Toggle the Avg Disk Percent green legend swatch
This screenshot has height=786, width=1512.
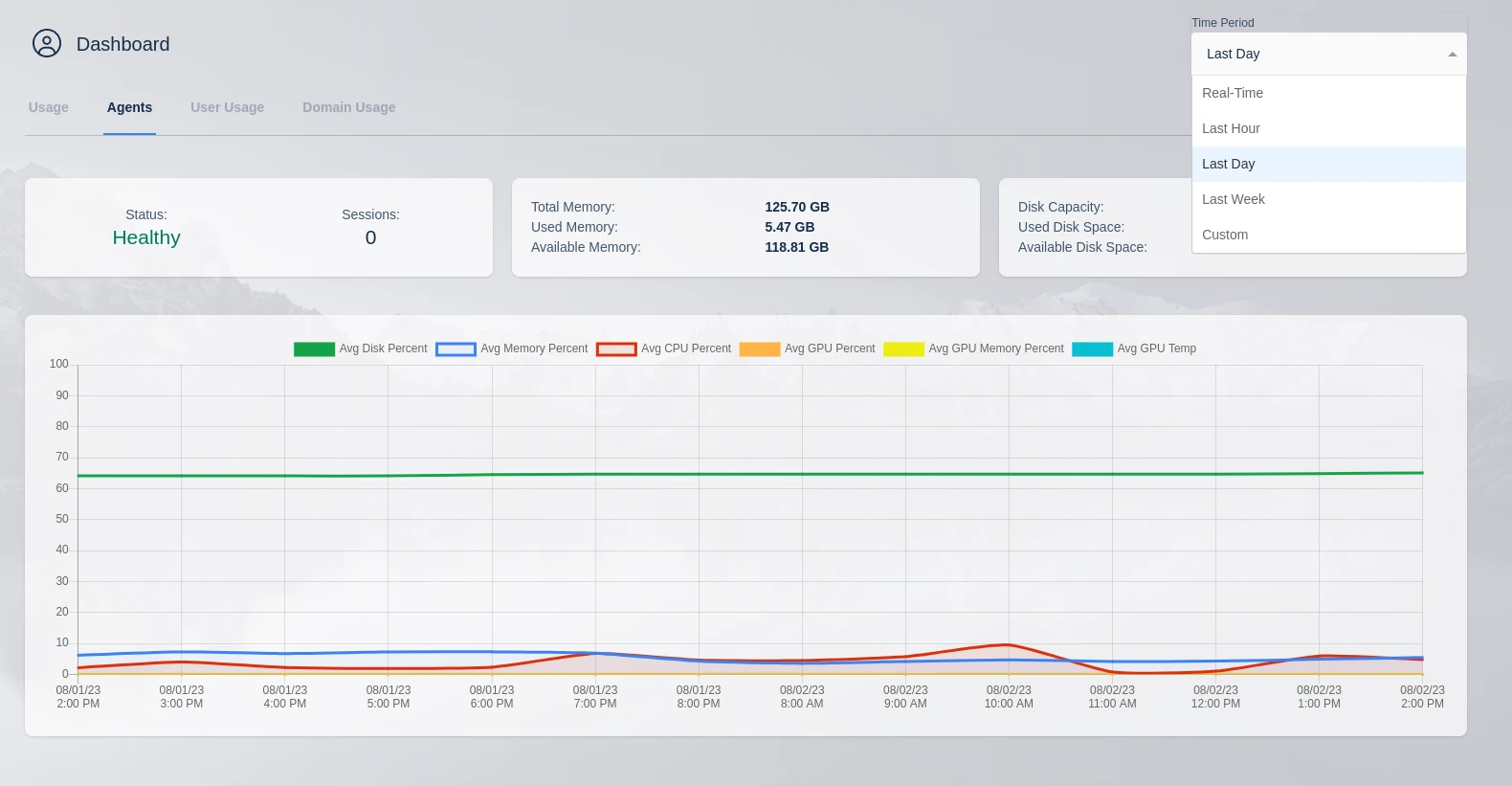tap(314, 349)
